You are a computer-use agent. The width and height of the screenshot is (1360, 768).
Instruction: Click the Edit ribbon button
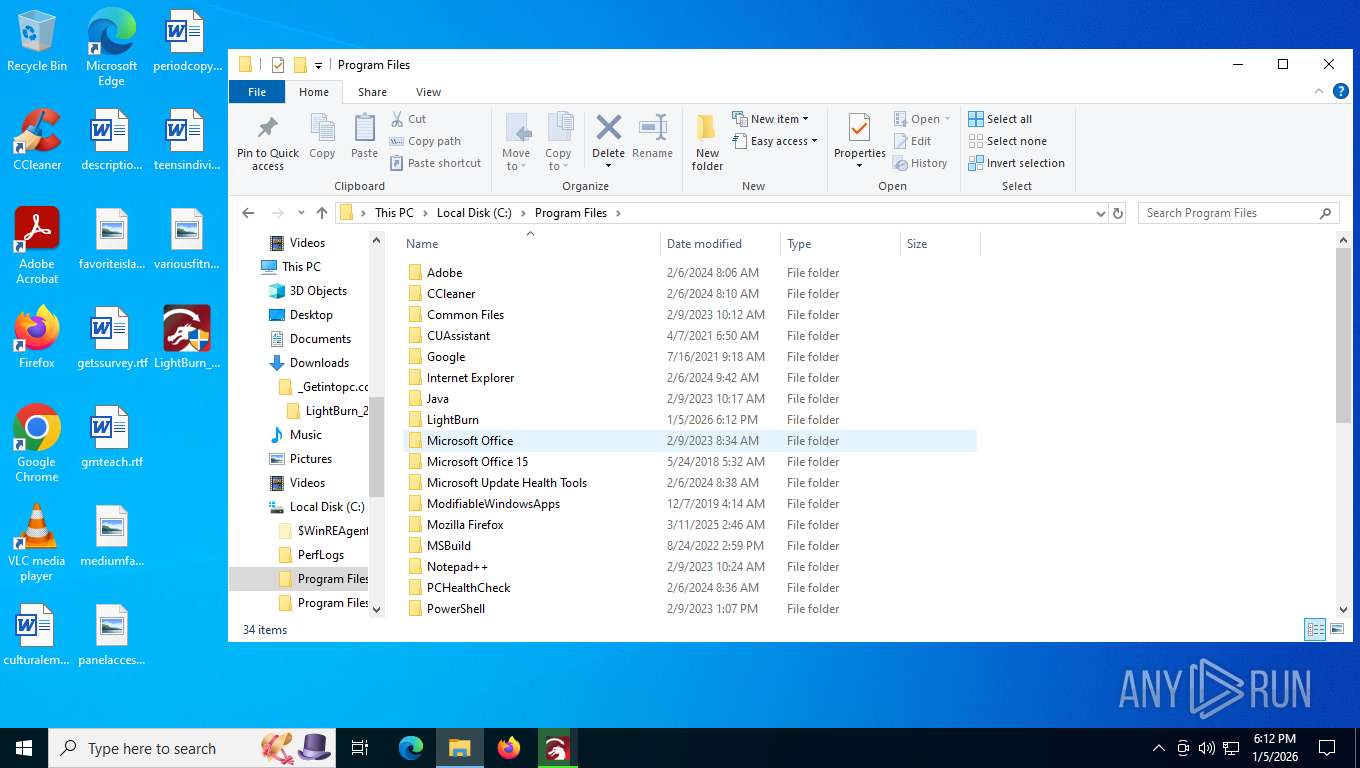pos(912,141)
